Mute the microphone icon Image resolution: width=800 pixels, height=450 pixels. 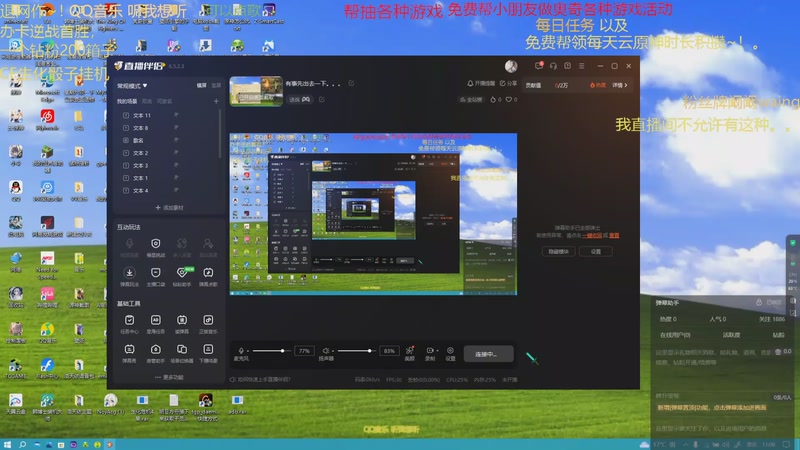pyautogui.click(x=241, y=351)
